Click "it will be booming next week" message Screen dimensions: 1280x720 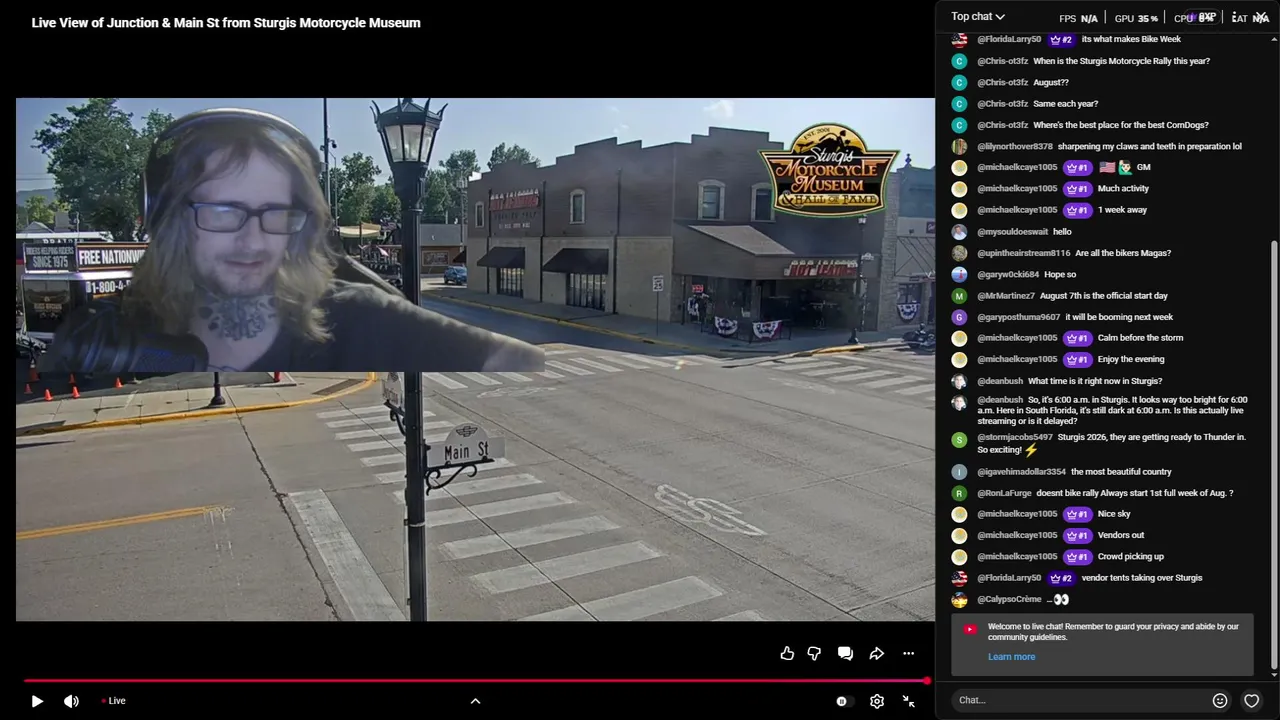[x=1119, y=317]
